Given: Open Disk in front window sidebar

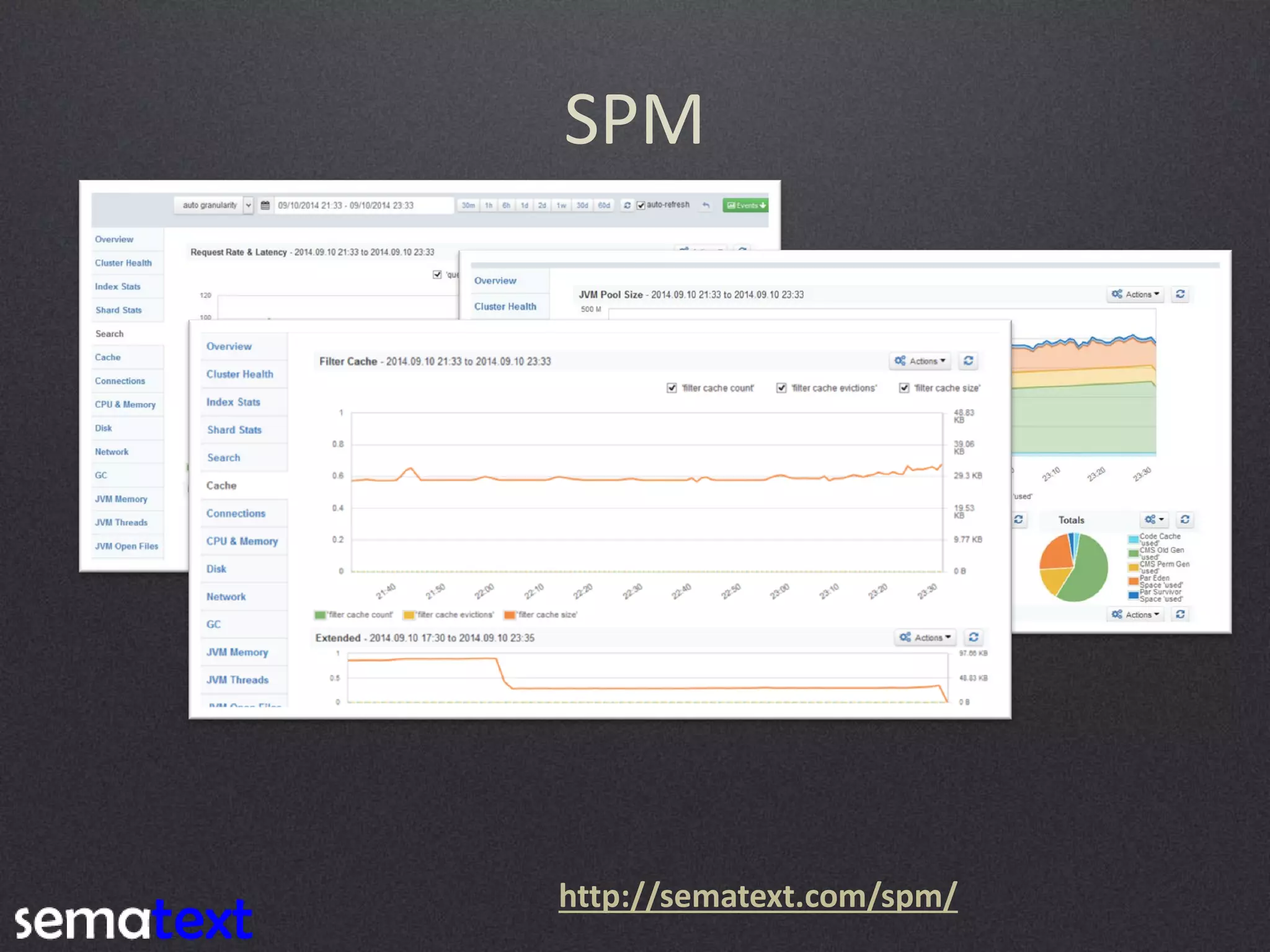Looking at the screenshot, I should click(216, 569).
